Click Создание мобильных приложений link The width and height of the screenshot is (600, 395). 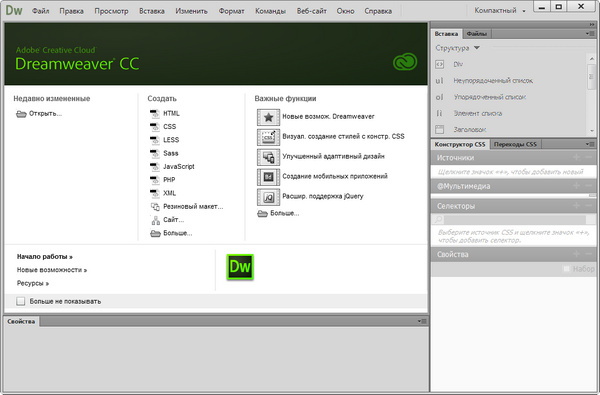click(x=335, y=176)
